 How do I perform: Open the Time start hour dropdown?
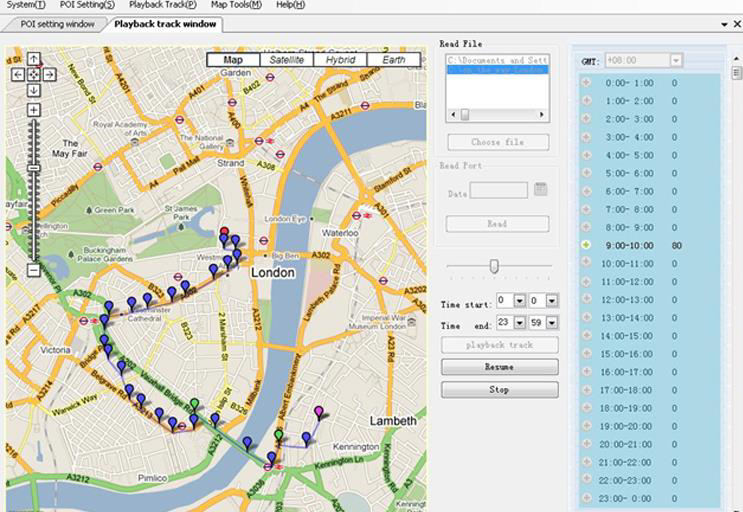520,301
